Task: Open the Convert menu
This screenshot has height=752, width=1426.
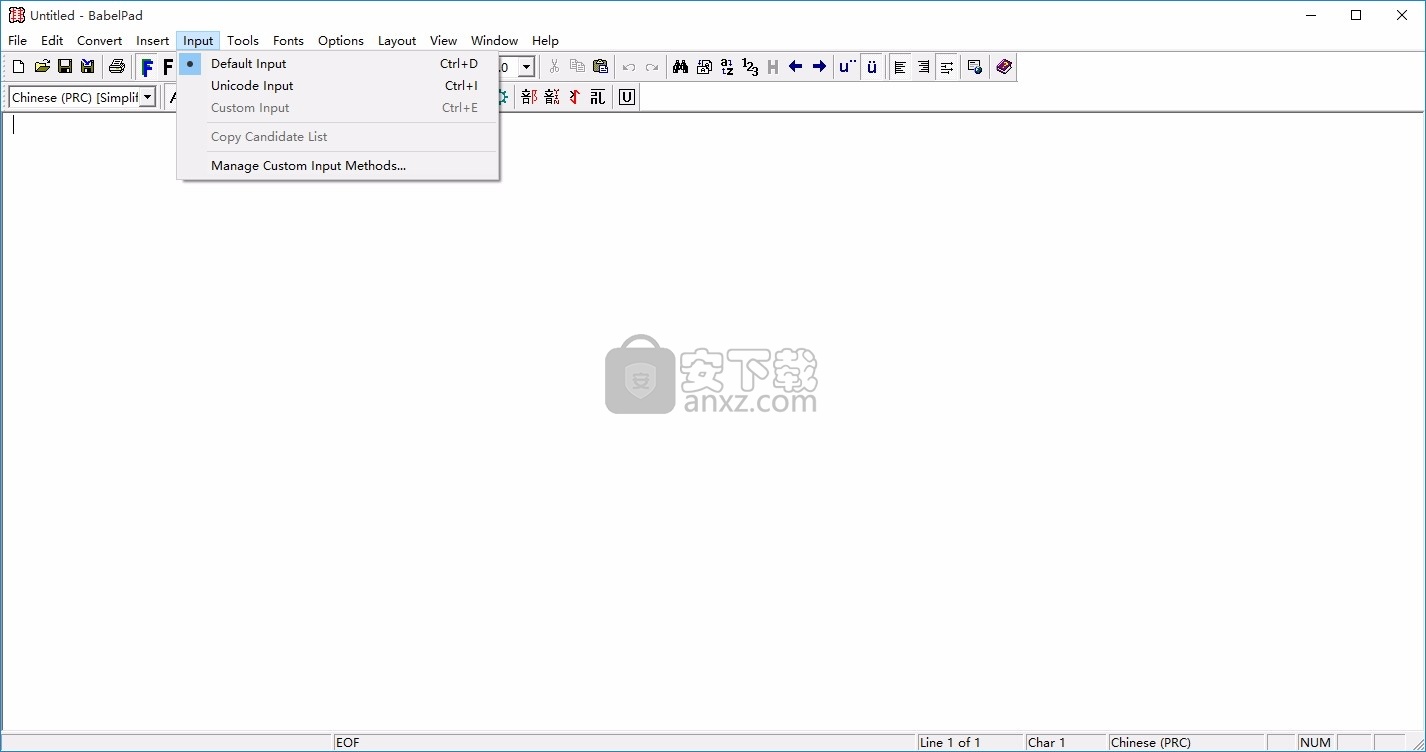Action: tap(100, 41)
